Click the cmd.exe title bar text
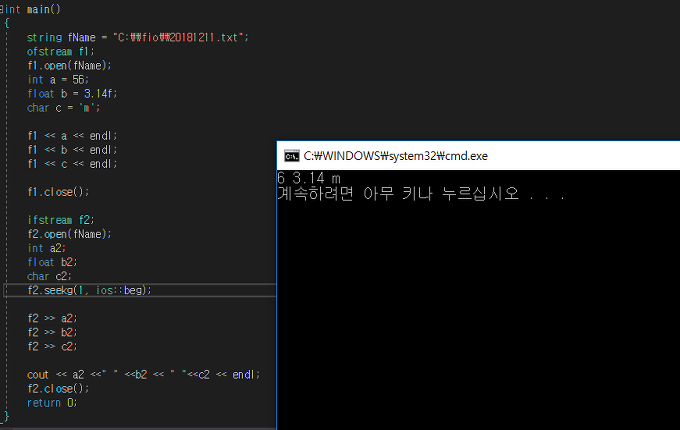This screenshot has width=680, height=430. tap(396, 156)
